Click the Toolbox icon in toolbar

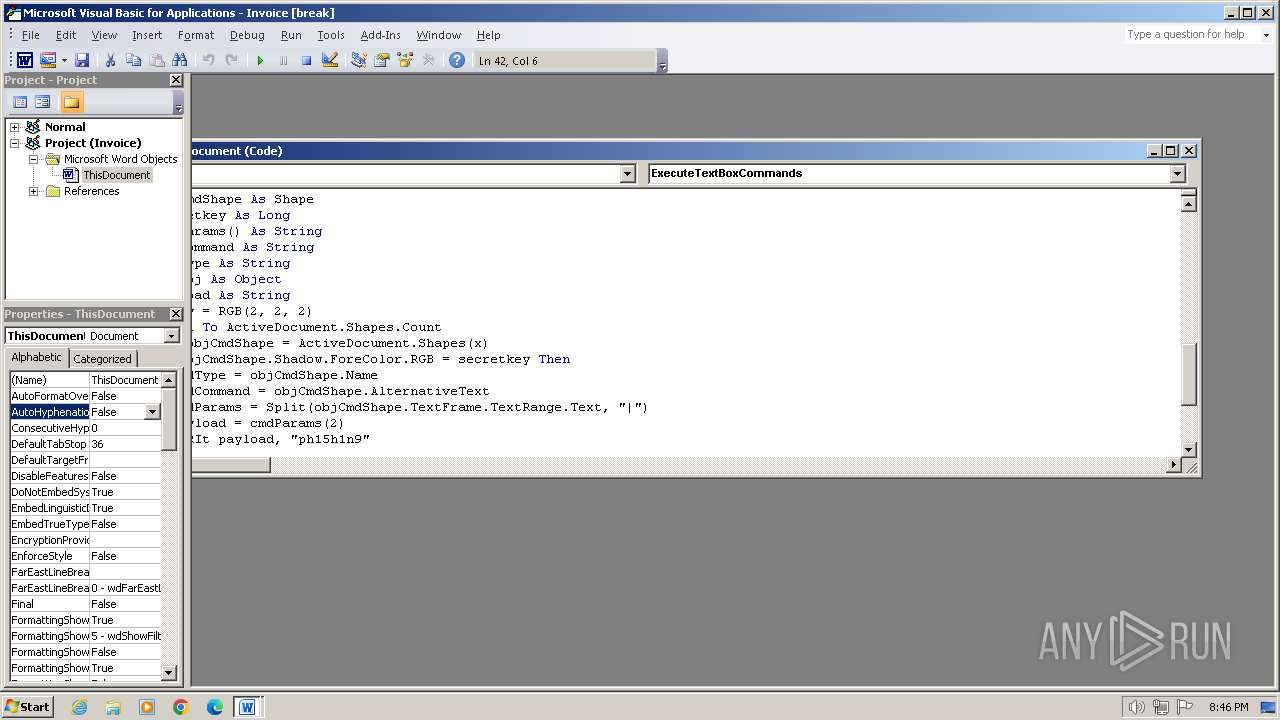(429, 60)
